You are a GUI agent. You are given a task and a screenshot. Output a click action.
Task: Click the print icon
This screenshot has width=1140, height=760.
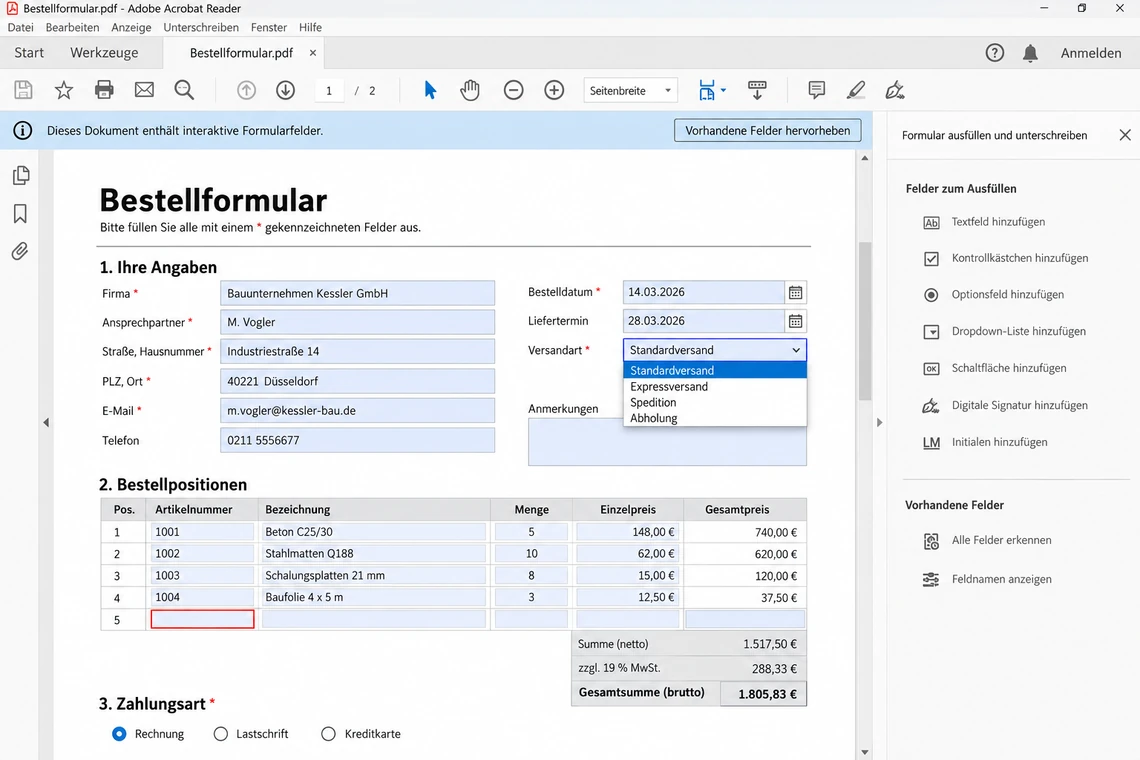click(x=104, y=90)
